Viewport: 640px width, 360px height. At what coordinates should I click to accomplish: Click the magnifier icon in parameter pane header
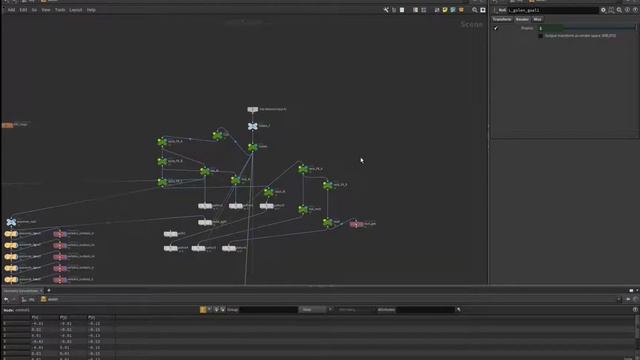pyautogui.click(x=619, y=10)
